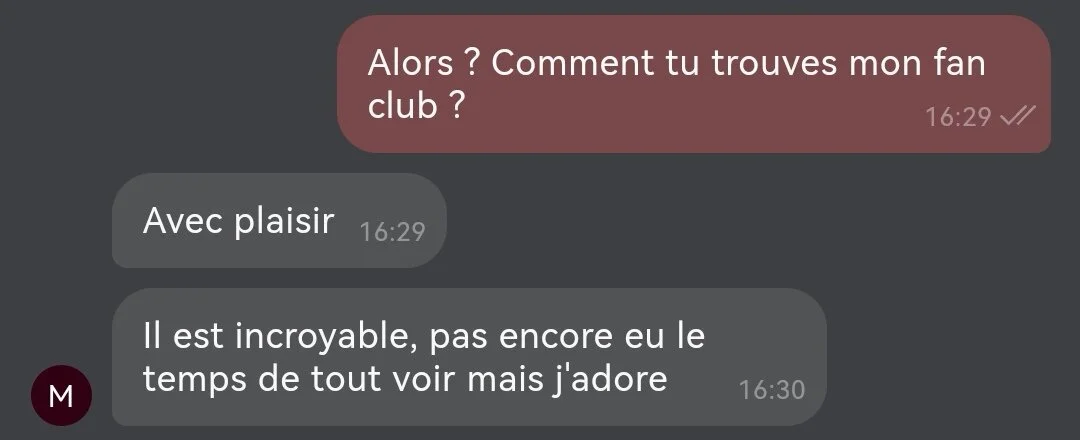Click the word "plaisir" in the reply
1080x440 pixels.
point(284,222)
